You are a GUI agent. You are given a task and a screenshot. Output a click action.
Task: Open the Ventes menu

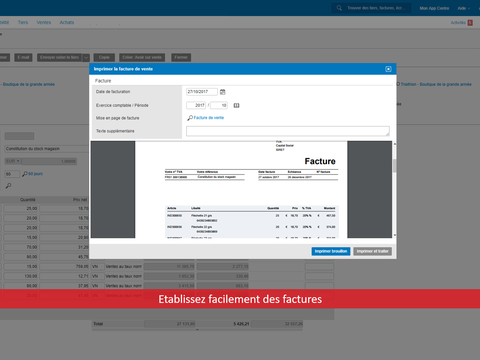pyautogui.click(x=44, y=22)
